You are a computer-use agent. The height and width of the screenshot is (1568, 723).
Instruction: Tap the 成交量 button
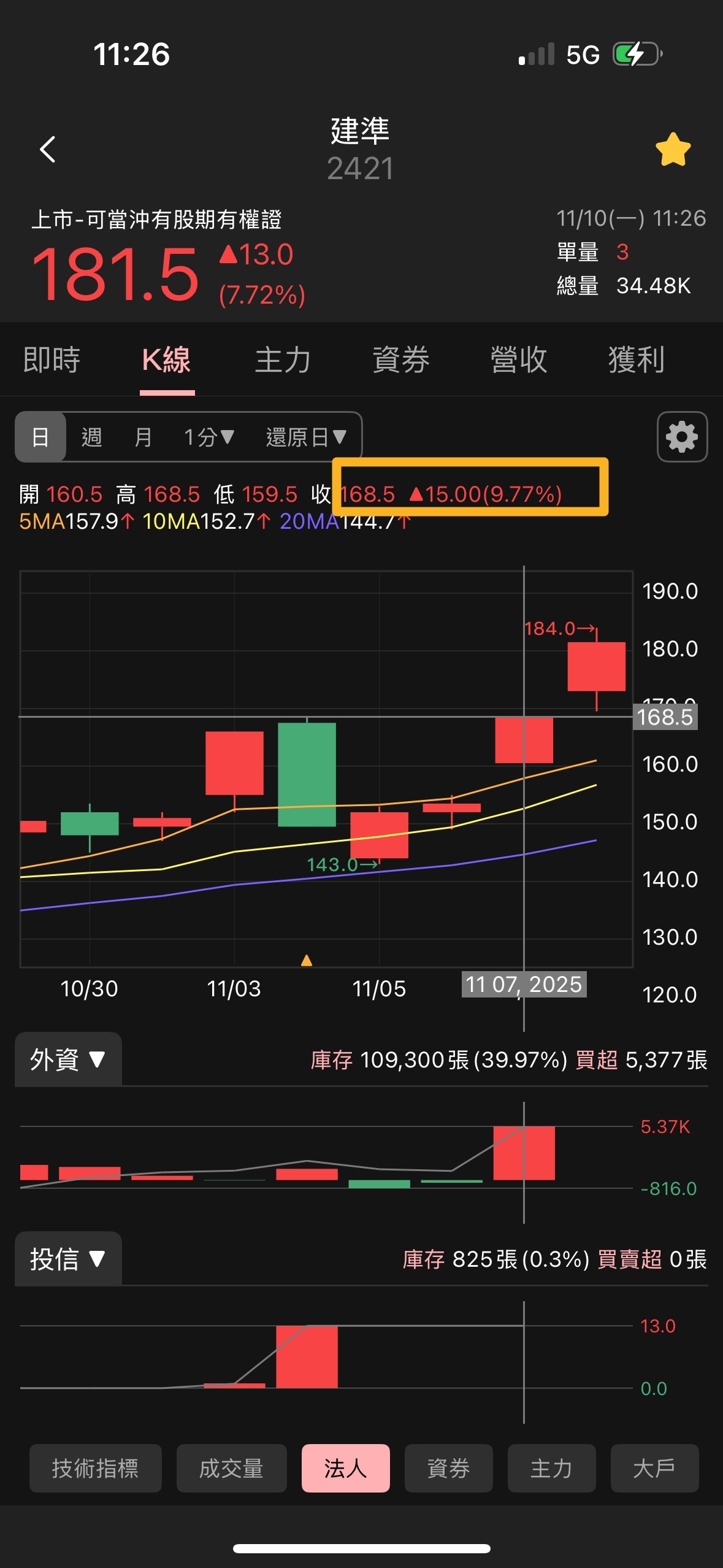(232, 1468)
